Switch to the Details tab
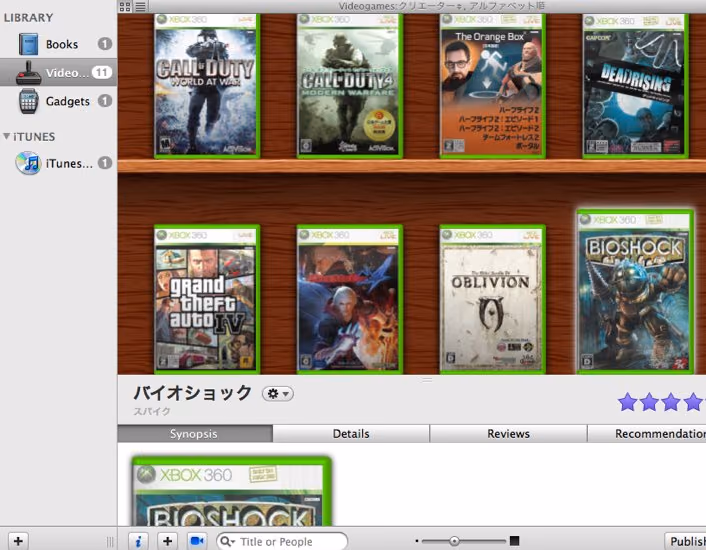The image size is (706, 550). (x=351, y=433)
